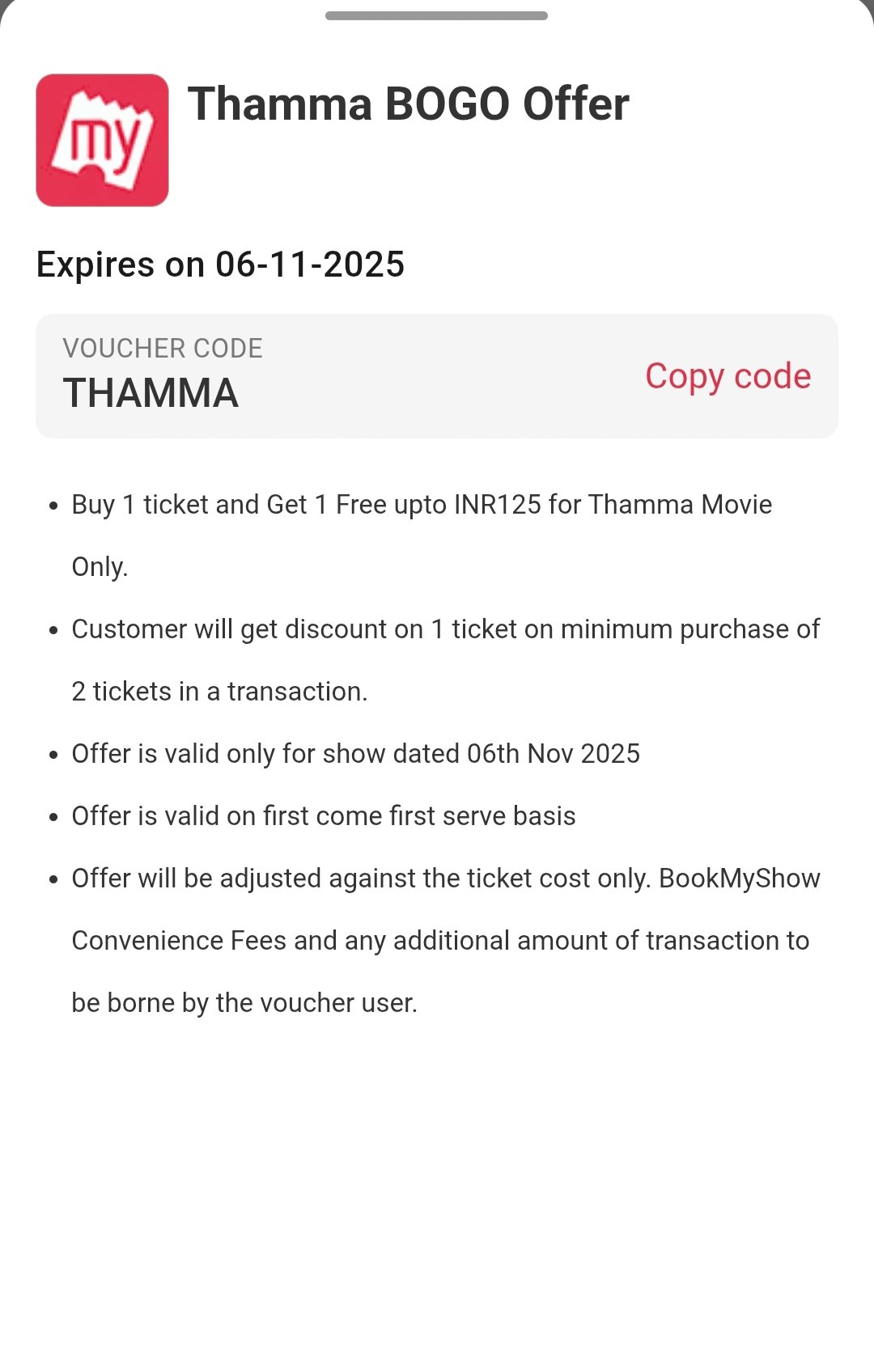Image resolution: width=874 pixels, height=1372 pixels.
Task: Tap the '06th Nov 2025' show date
Action: [554, 754]
